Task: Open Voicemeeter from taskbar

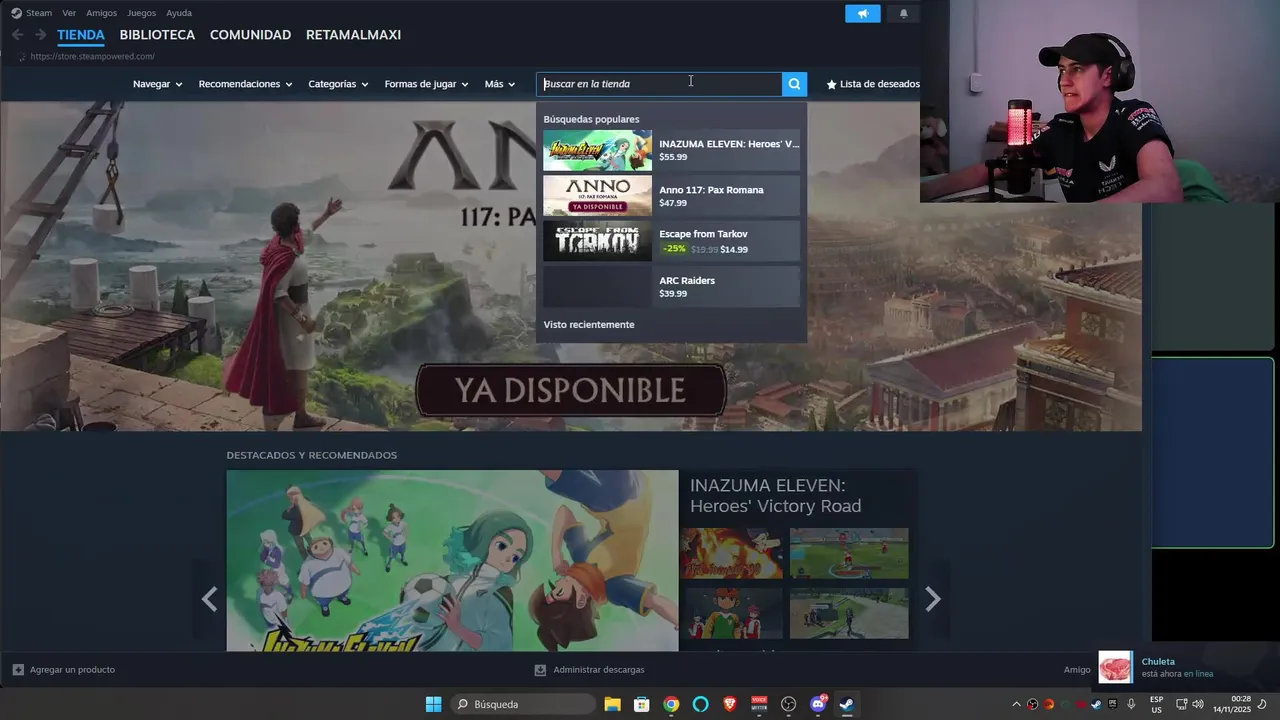Action: [x=759, y=704]
